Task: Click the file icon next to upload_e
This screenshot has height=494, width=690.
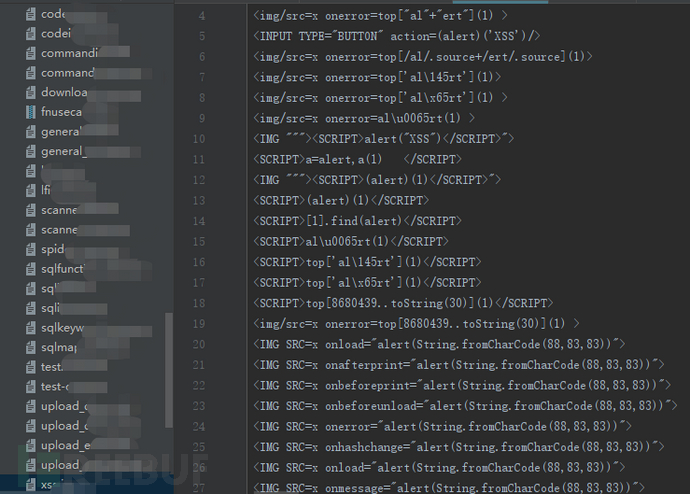Action: pos(30,445)
